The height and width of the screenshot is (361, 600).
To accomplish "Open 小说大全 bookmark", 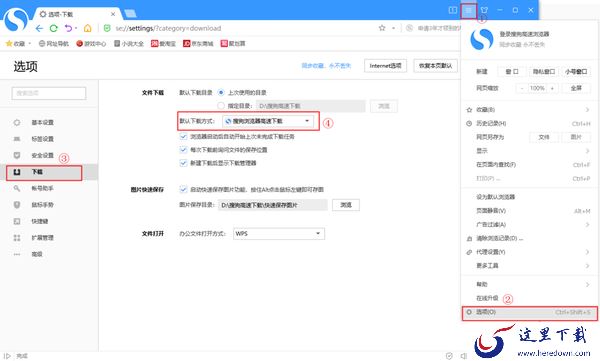I will coord(129,44).
